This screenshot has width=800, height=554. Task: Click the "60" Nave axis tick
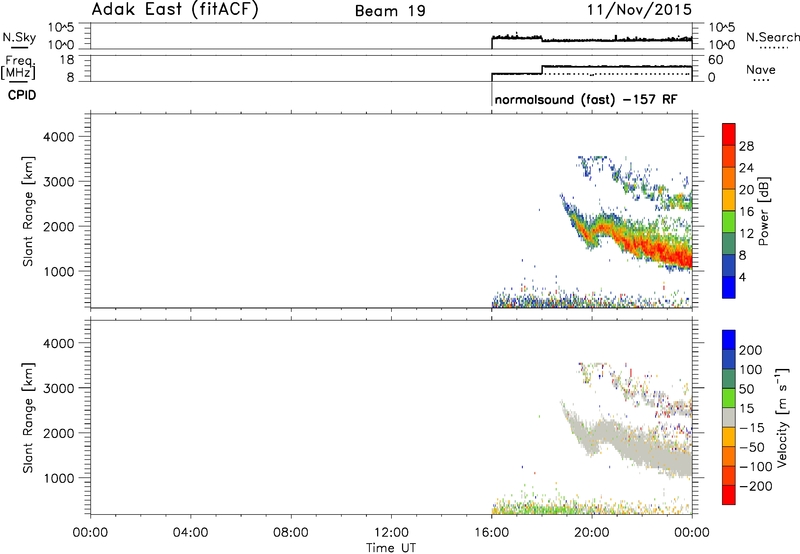click(716, 60)
